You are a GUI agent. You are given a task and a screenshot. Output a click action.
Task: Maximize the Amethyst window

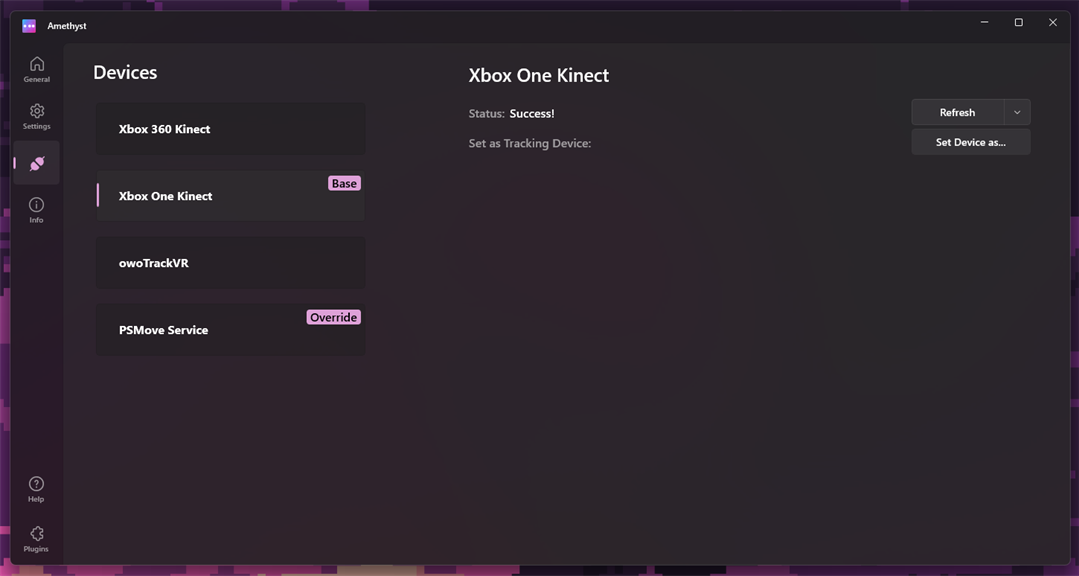click(x=1018, y=23)
